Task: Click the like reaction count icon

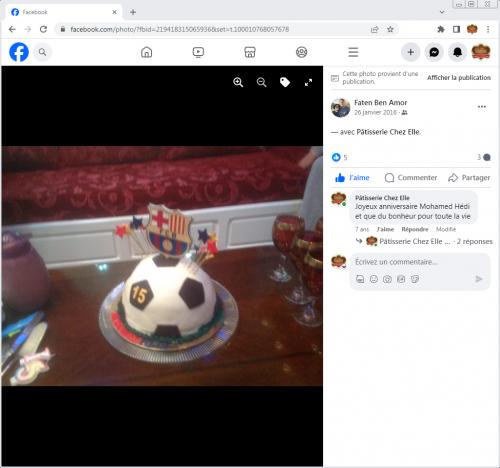Action: pos(336,157)
